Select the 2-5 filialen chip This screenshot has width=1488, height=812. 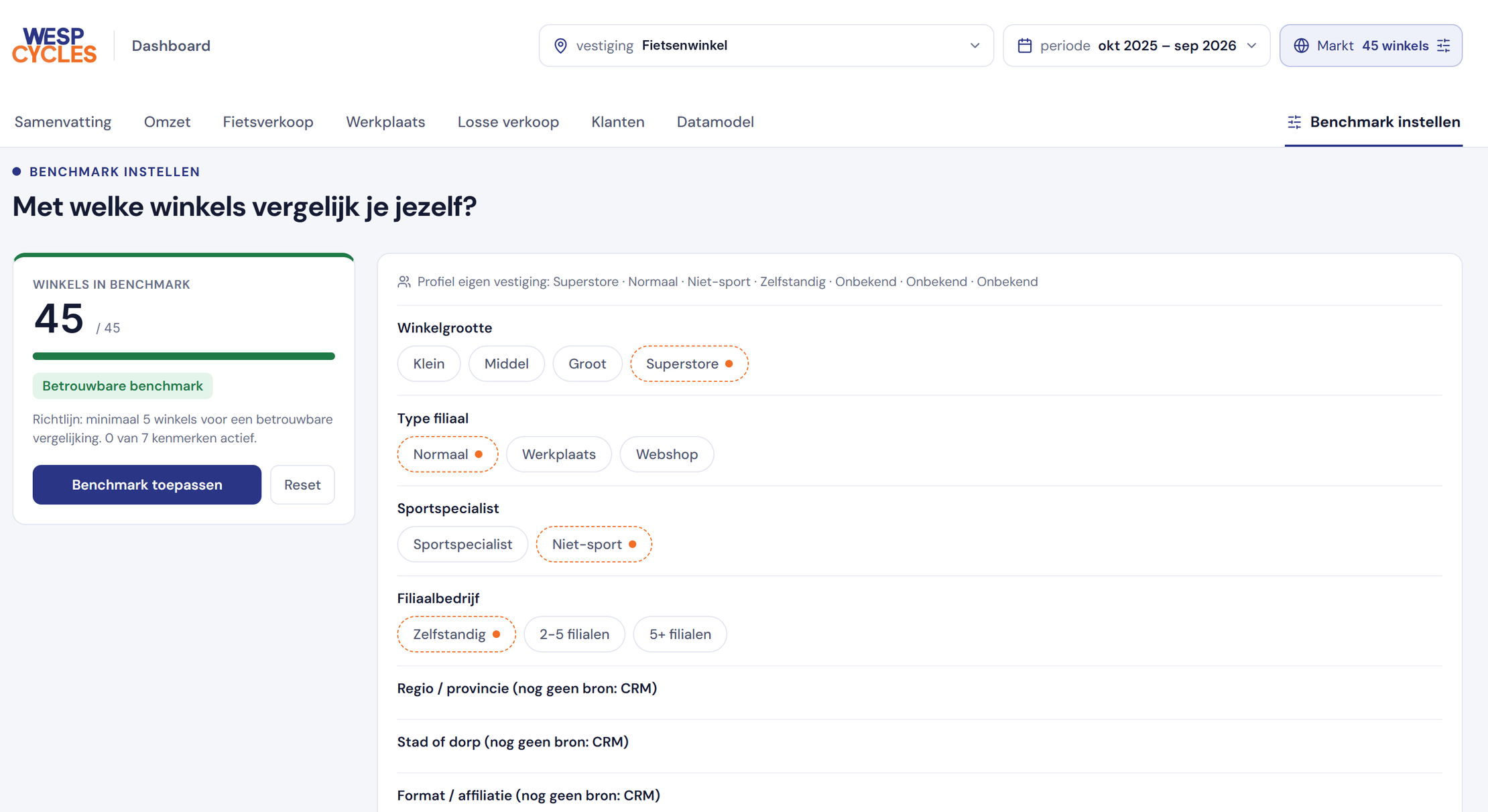(574, 634)
